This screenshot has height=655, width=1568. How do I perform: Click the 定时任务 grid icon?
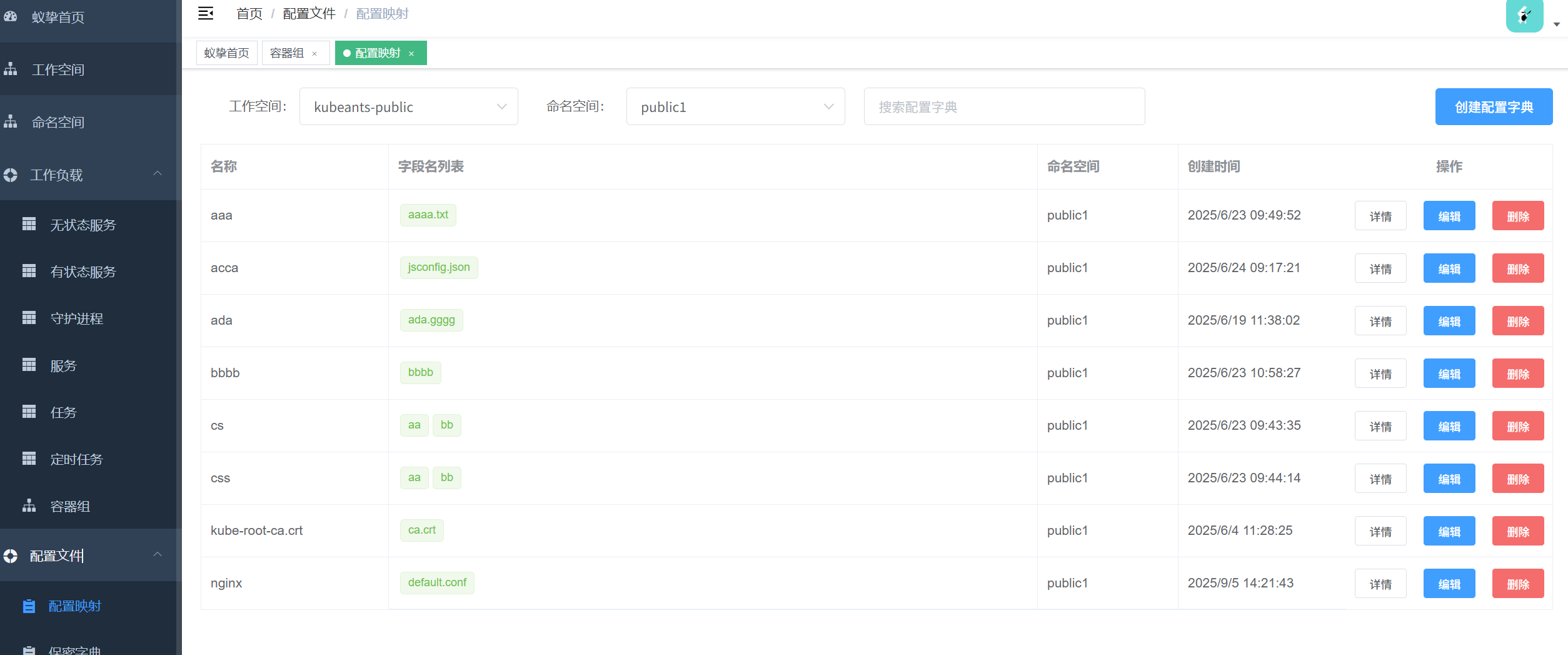29,459
